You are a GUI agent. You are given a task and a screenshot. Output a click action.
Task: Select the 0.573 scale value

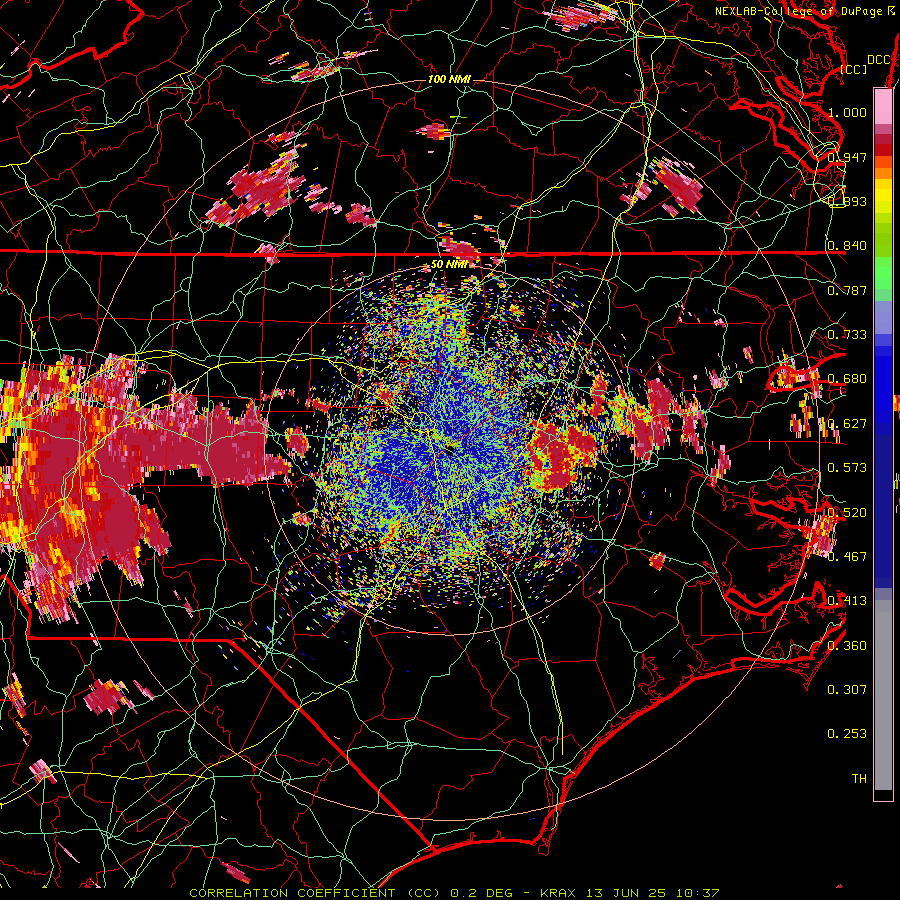(847, 468)
